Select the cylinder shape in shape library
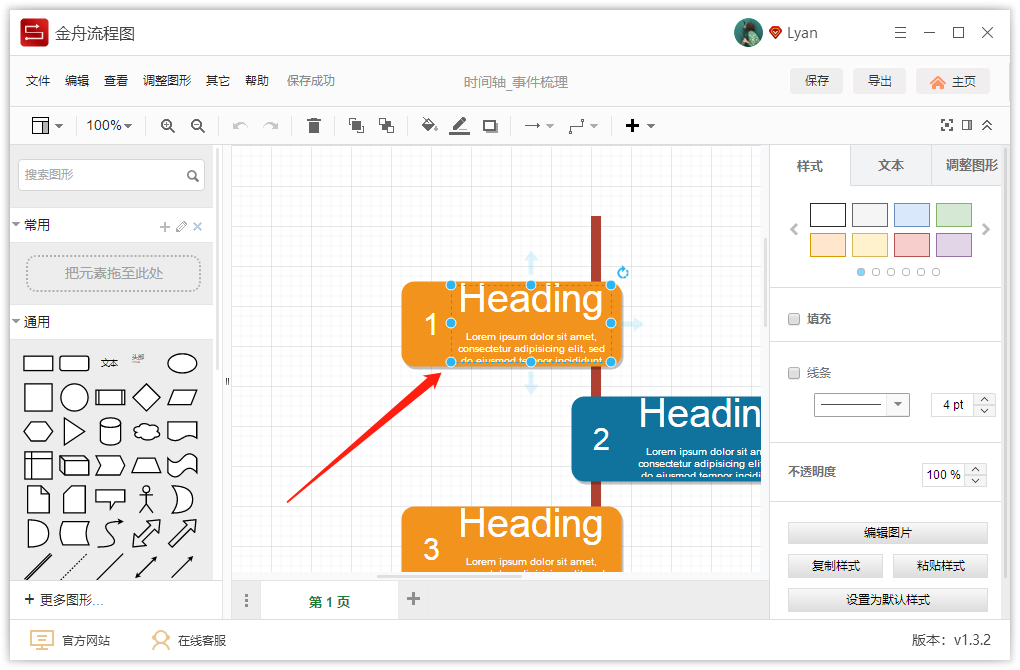1020x670 pixels. [110, 431]
